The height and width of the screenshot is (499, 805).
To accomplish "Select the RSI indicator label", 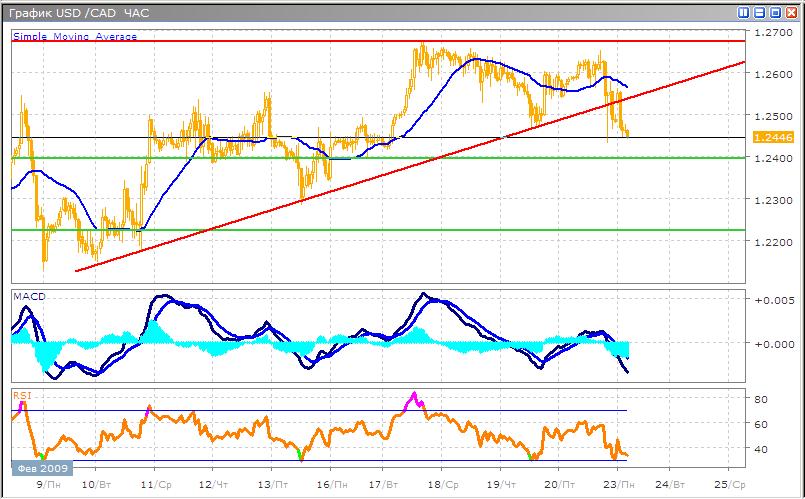I will pos(22,395).
